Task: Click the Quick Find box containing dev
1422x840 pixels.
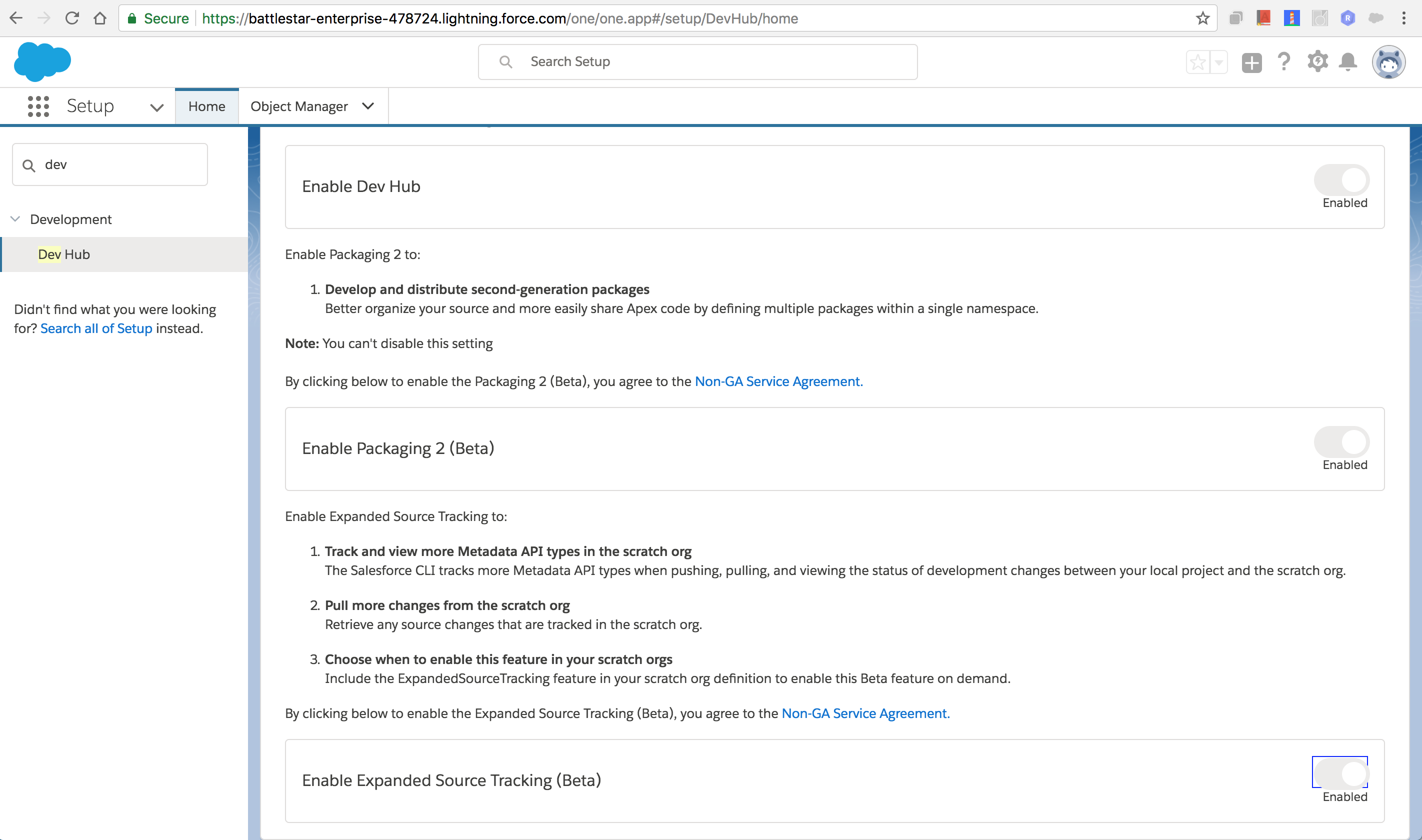Action: coord(110,164)
